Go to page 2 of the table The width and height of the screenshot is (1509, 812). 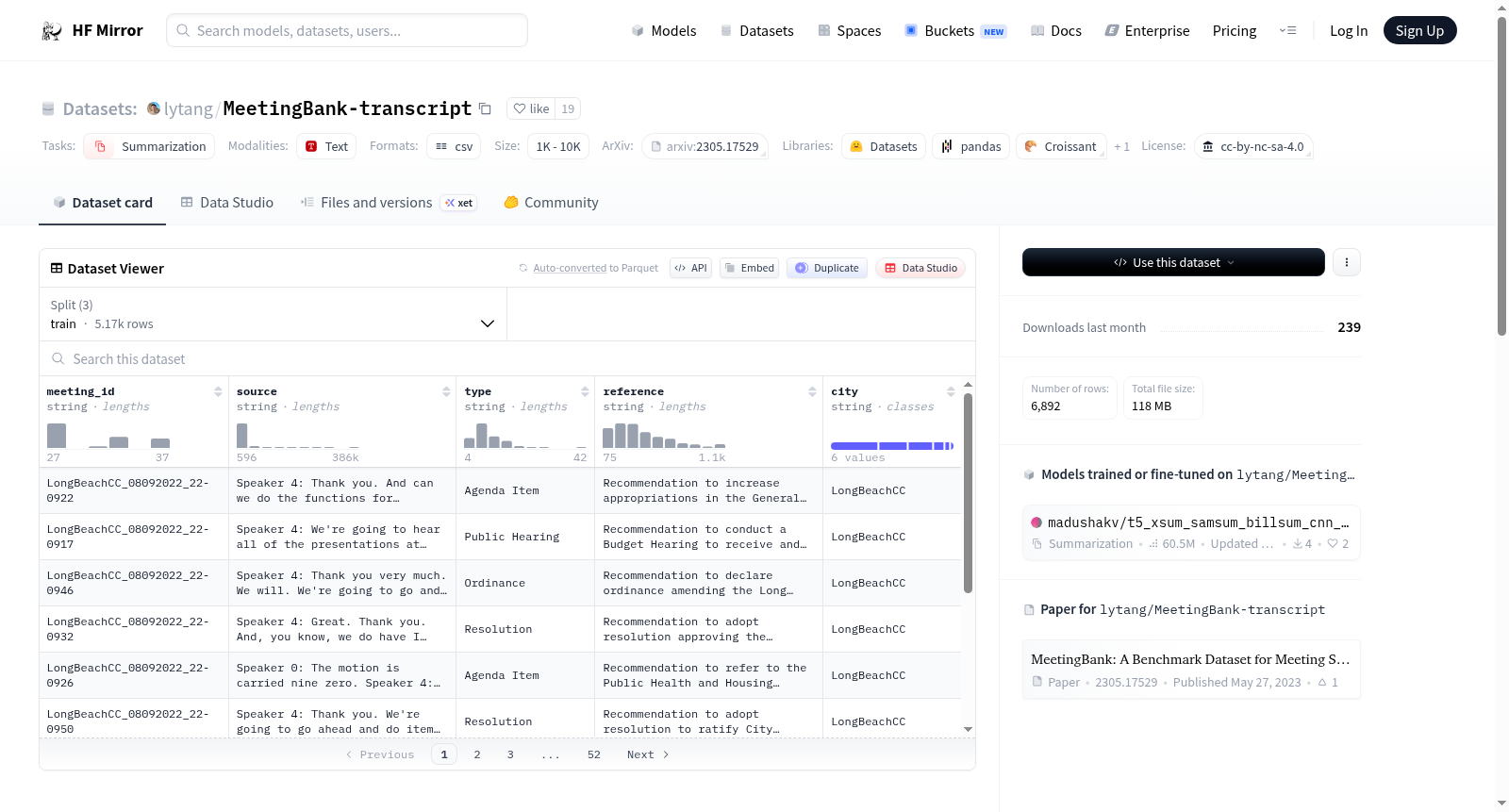(477, 754)
